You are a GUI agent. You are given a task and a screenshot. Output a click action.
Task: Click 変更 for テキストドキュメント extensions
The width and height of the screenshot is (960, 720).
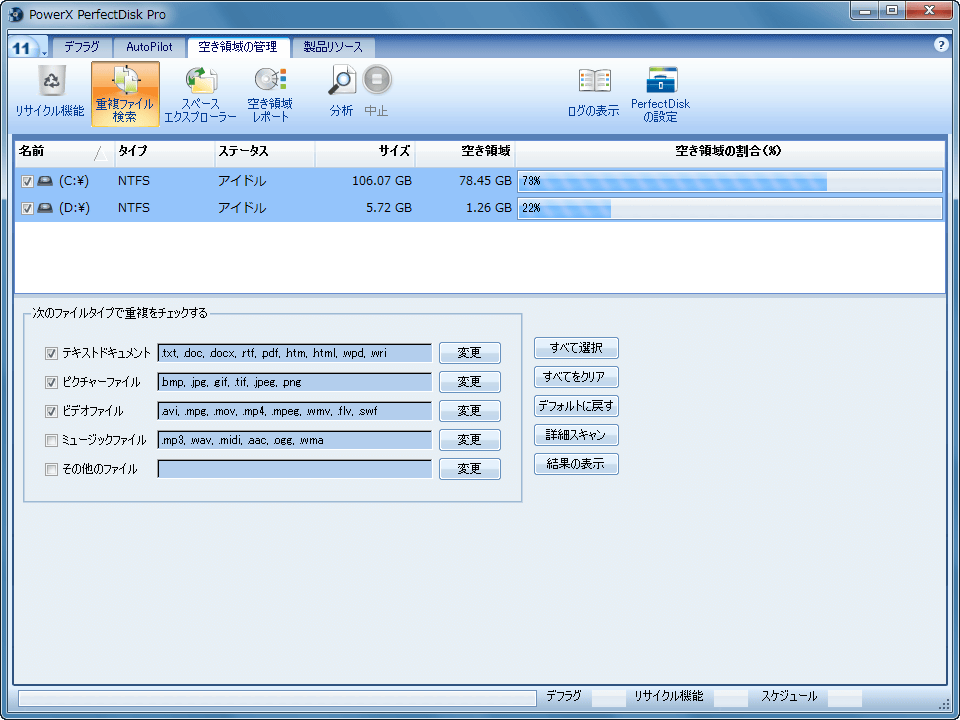(470, 353)
